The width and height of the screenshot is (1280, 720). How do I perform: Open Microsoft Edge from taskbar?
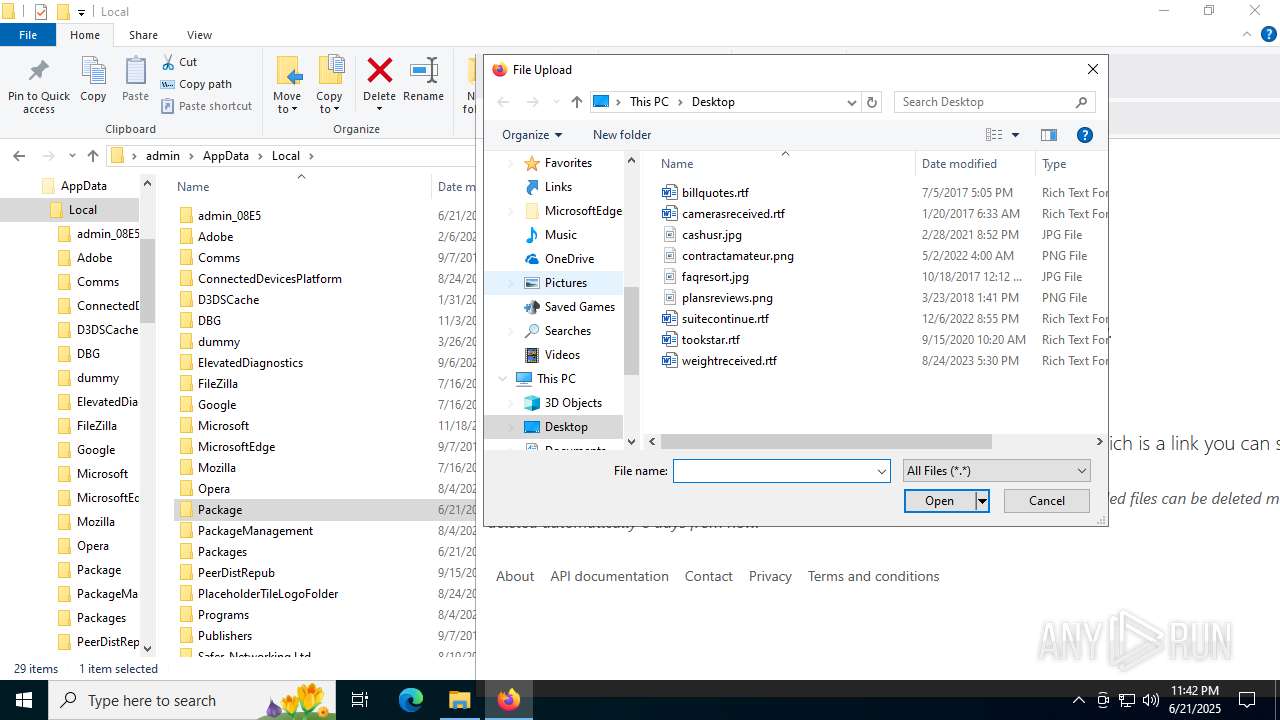[x=411, y=700]
